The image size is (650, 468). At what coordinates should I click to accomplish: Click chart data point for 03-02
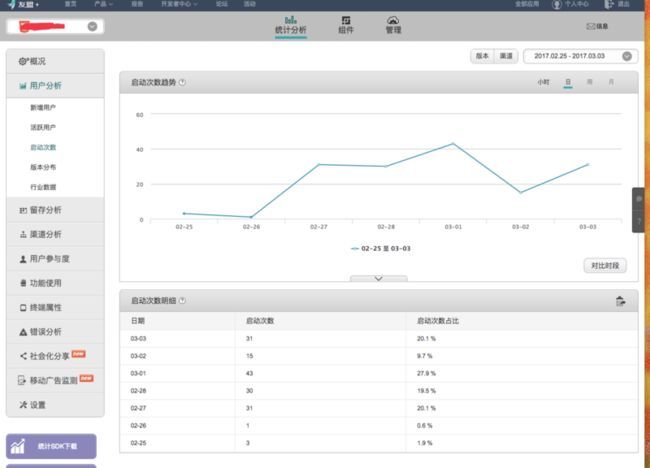click(521, 193)
